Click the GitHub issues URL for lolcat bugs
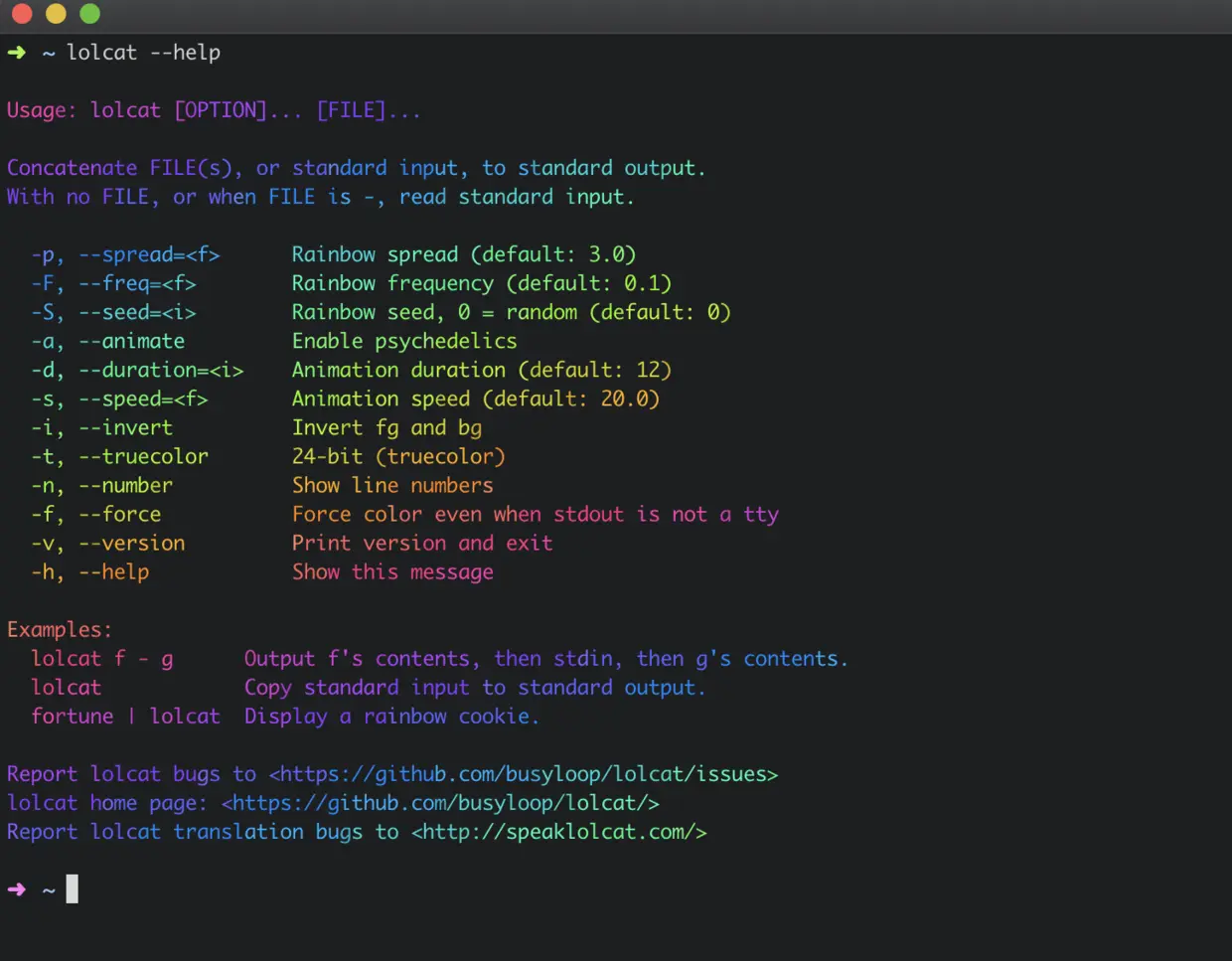This screenshot has width=1232, height=961. click(x=524, y=774)
